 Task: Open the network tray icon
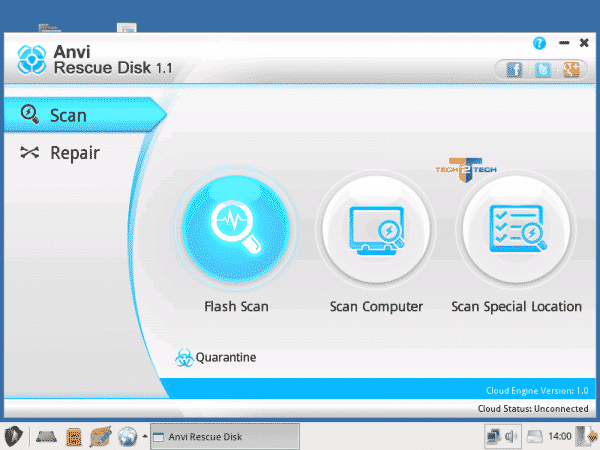tap(494, 436)
